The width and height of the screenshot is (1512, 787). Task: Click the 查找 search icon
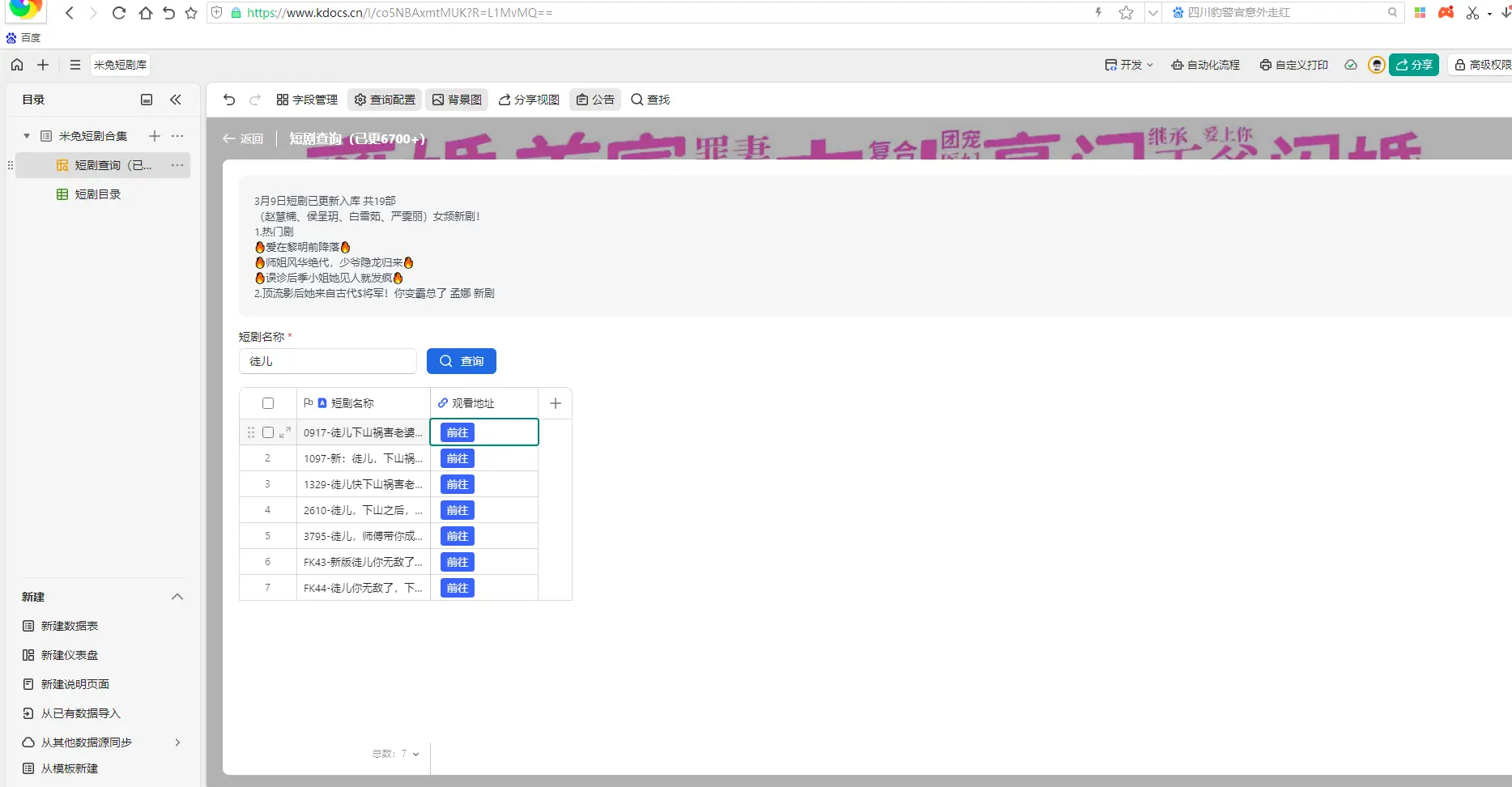[650, 99]
